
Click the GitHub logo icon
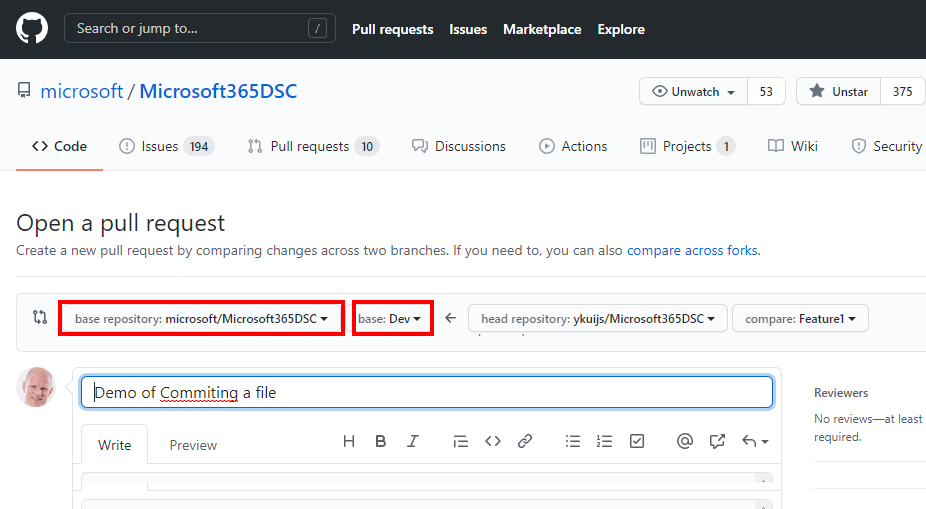coord(32,28)
